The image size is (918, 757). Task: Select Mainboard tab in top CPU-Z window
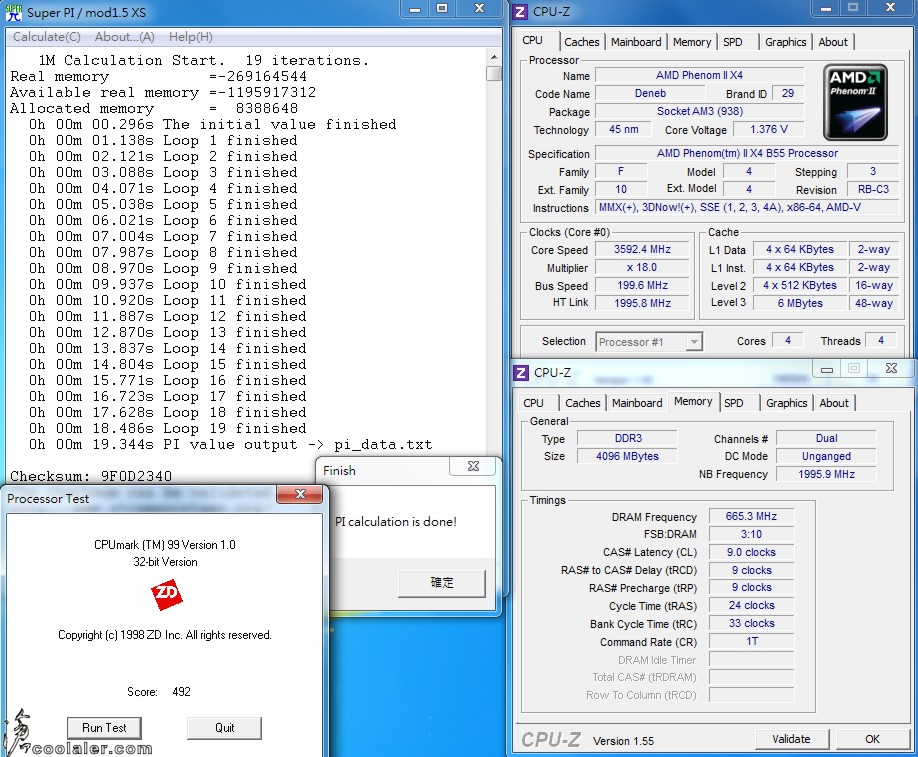[636, 42]
